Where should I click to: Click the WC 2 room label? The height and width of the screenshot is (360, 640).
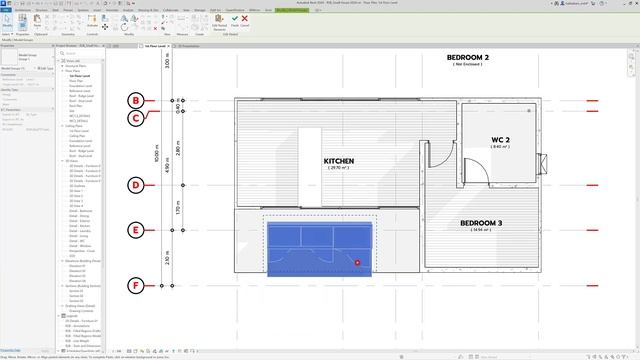tap(500, 140)
